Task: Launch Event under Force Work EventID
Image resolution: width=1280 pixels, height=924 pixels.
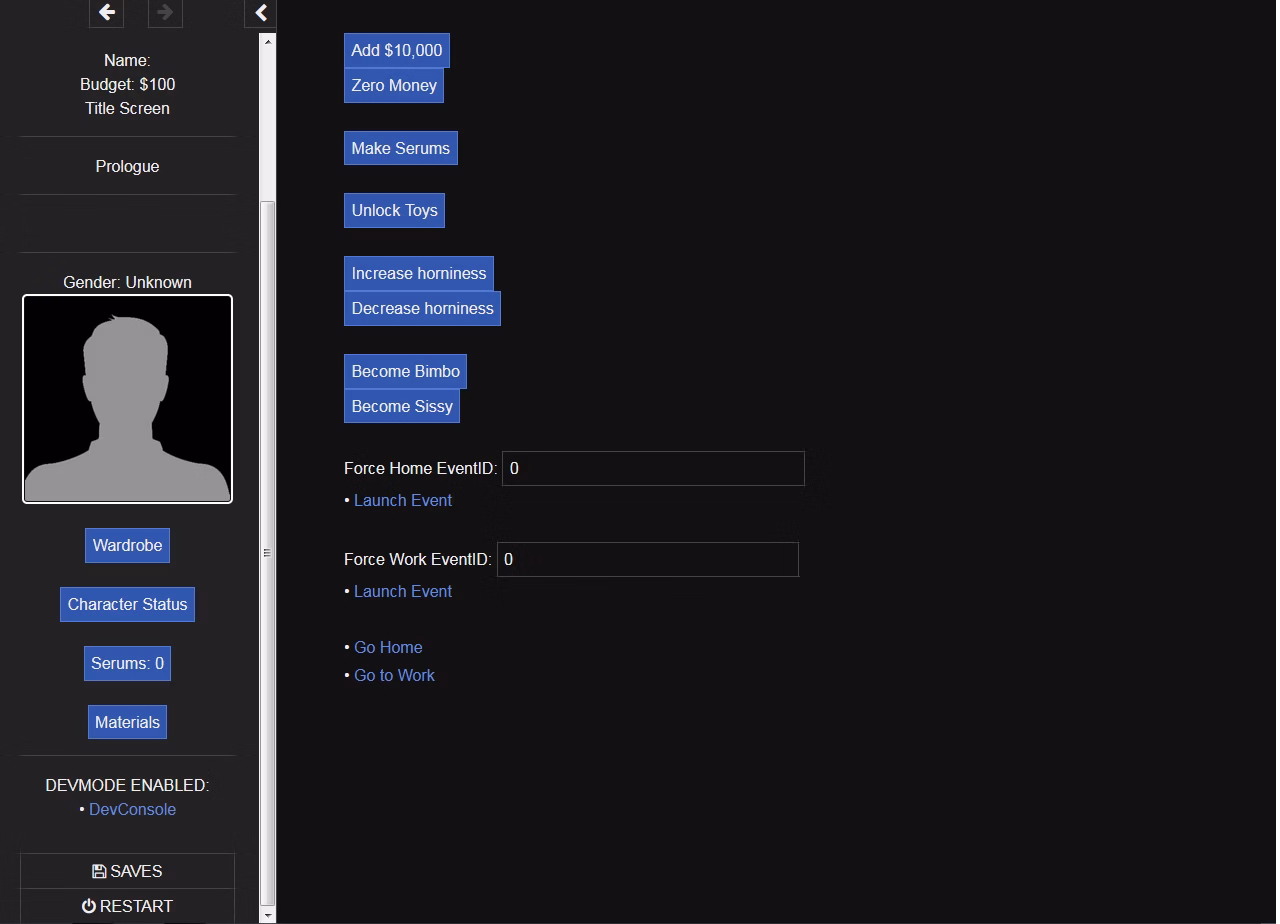Action: coord(403,591)
